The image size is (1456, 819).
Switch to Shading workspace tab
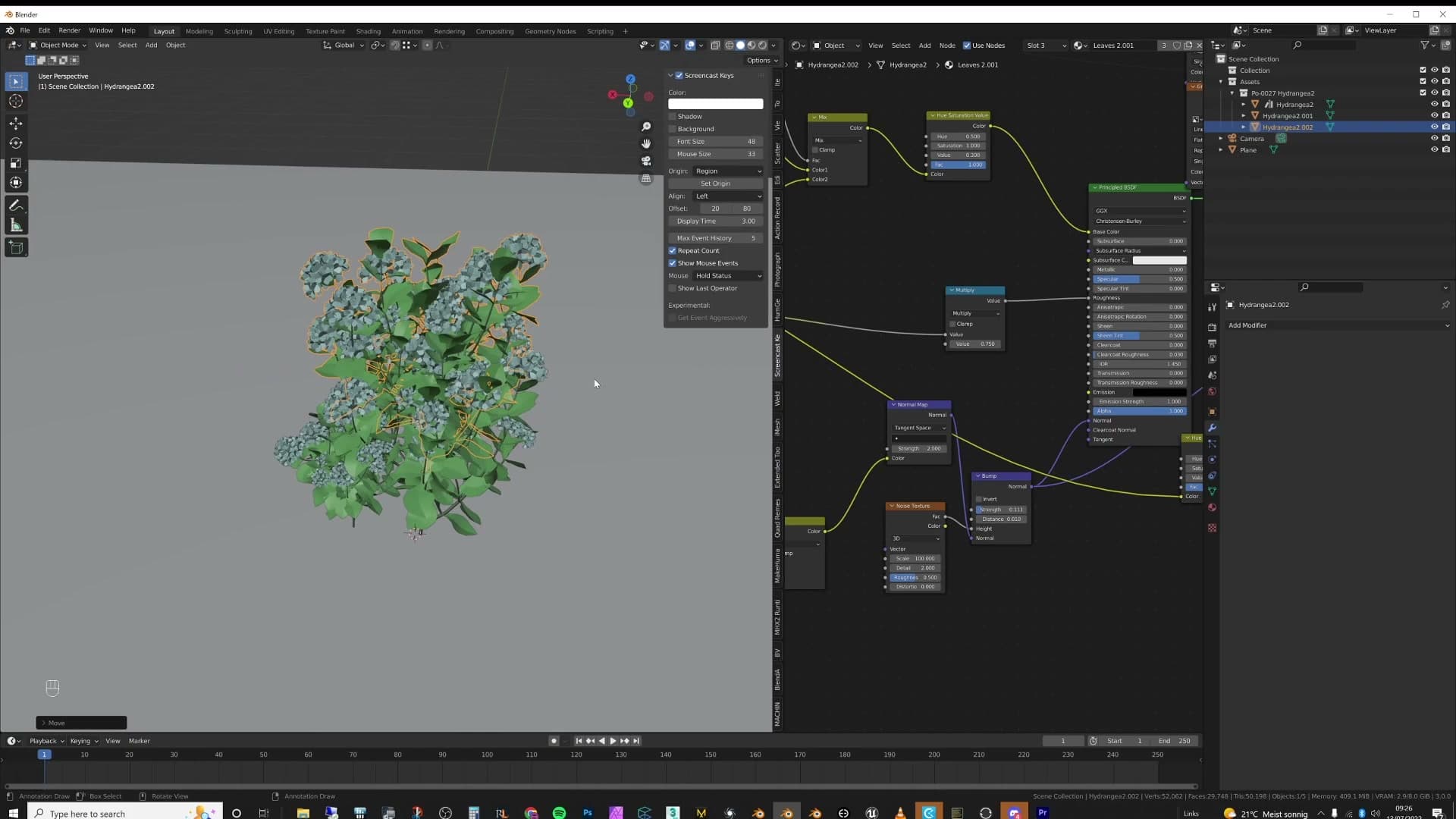pyautogui.click(x=368, y=31)
